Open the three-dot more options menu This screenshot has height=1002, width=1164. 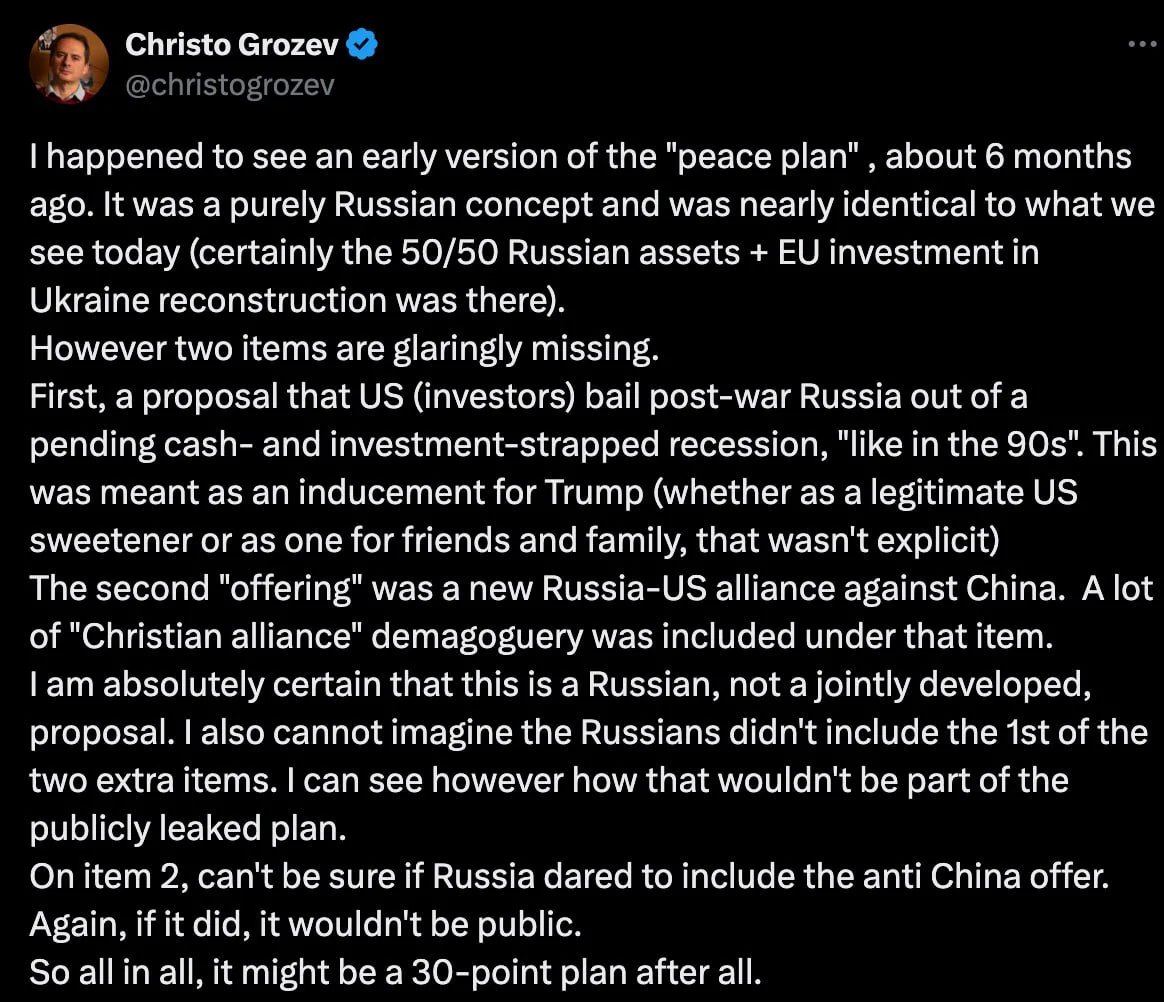(1141, 44)
